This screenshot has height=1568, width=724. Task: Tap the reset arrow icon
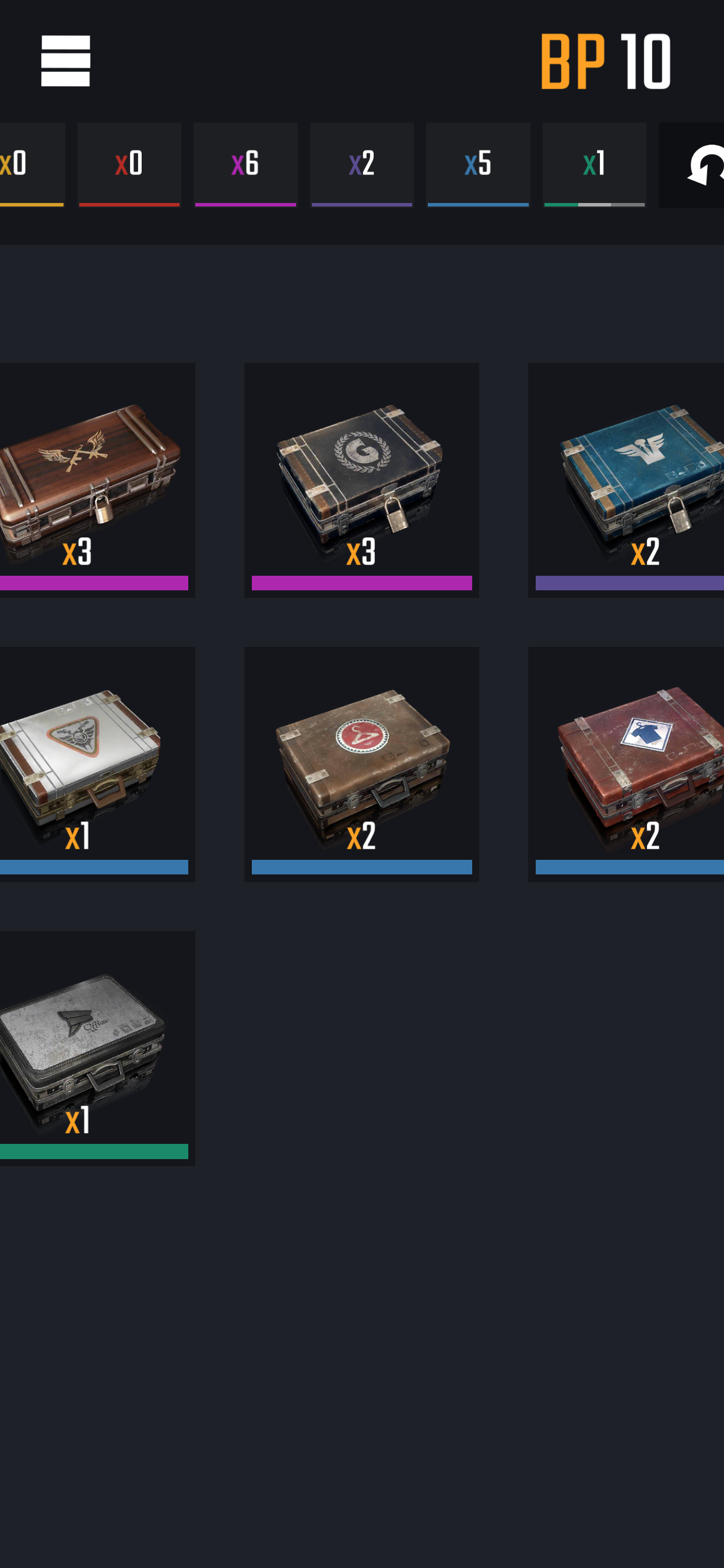(x=706, y=165)
